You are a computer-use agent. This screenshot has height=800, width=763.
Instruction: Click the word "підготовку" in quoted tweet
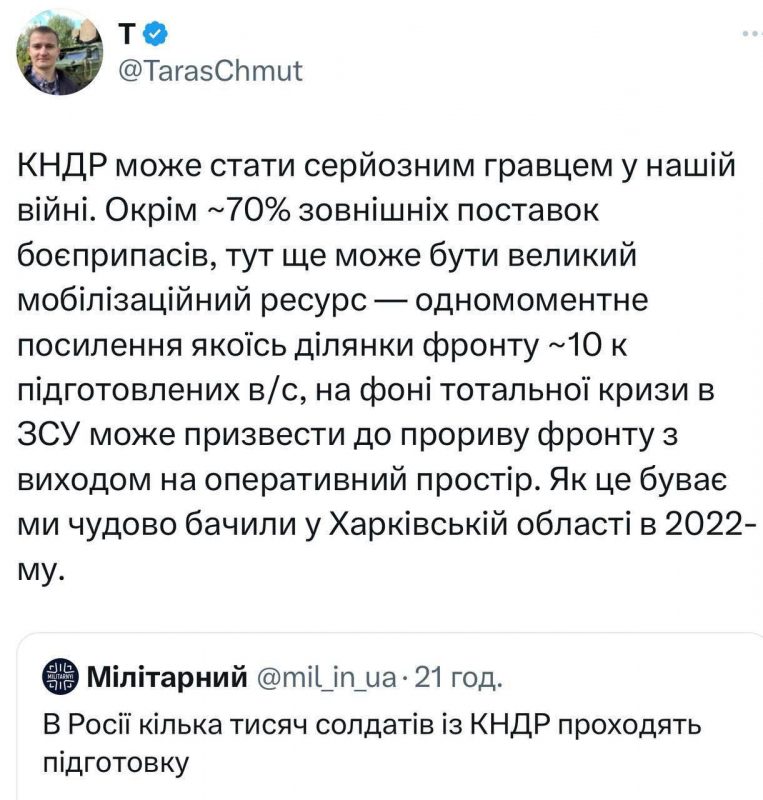click(x=118, y=764)
